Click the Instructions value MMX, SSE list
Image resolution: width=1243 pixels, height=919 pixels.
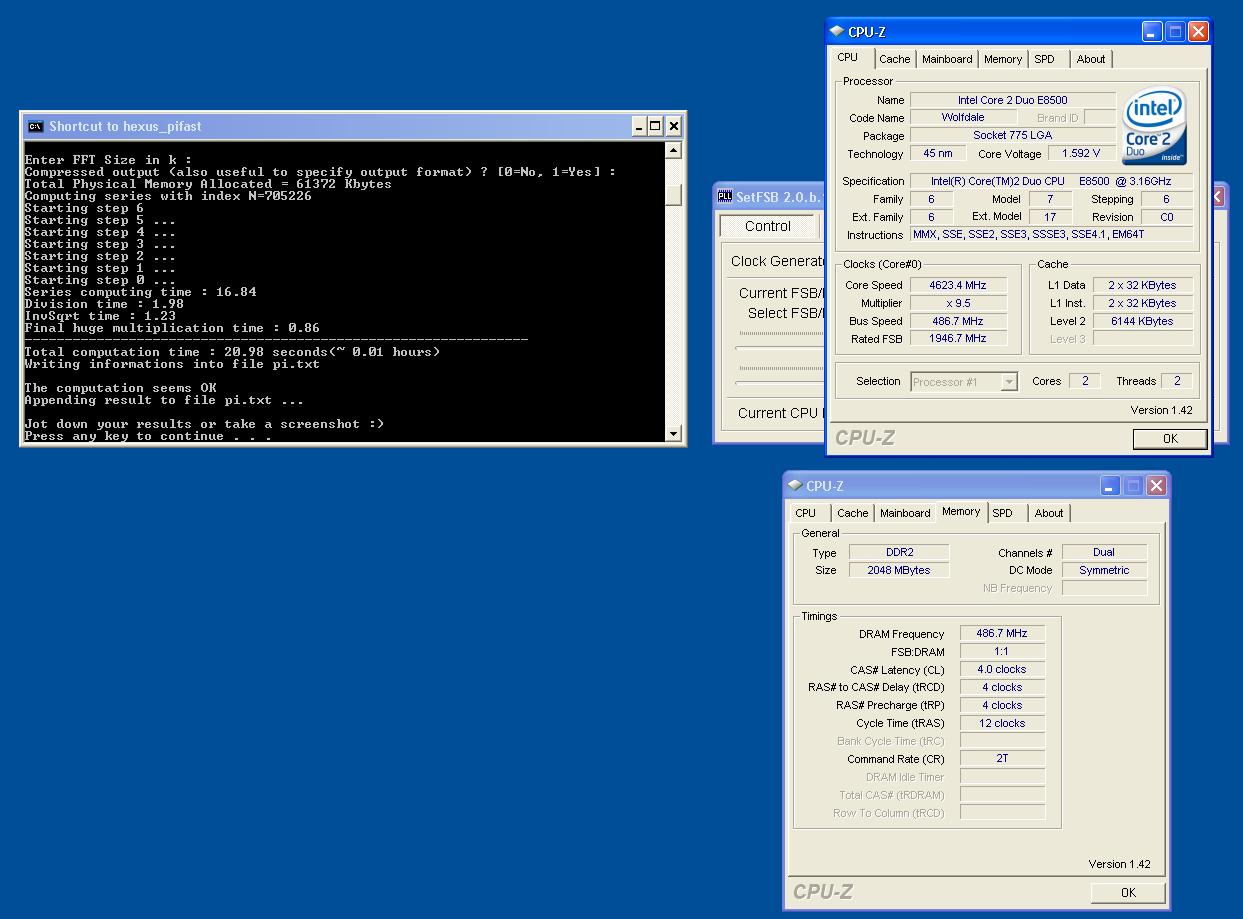coord(1050,235)
